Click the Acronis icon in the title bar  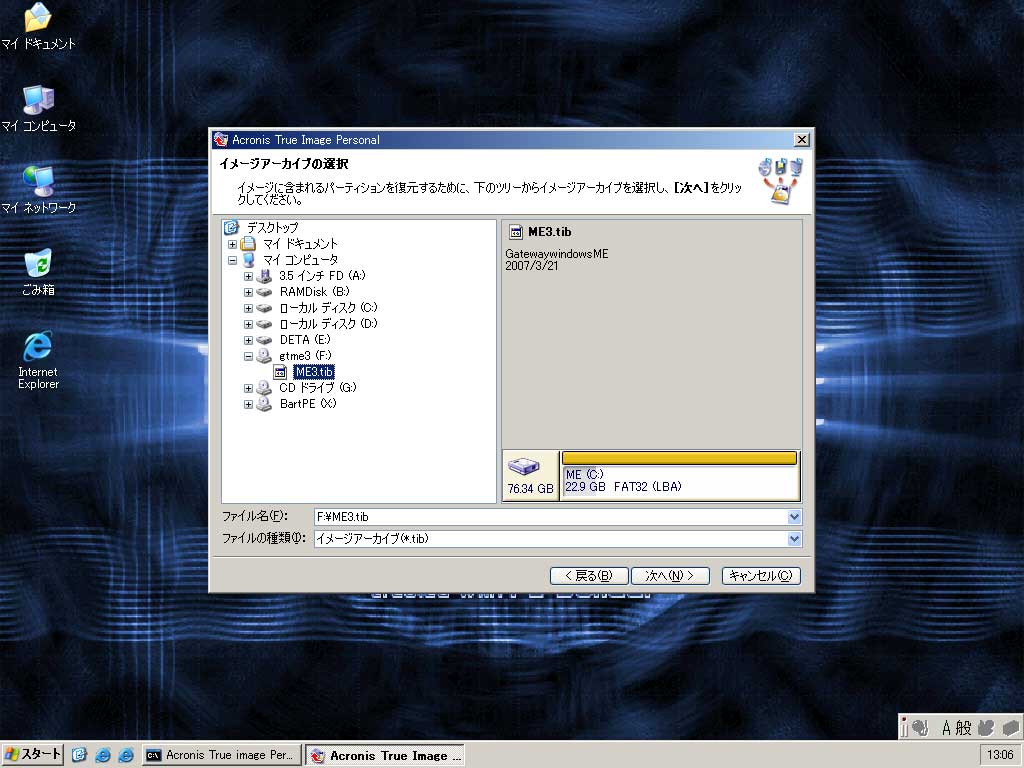coord(221,140)
